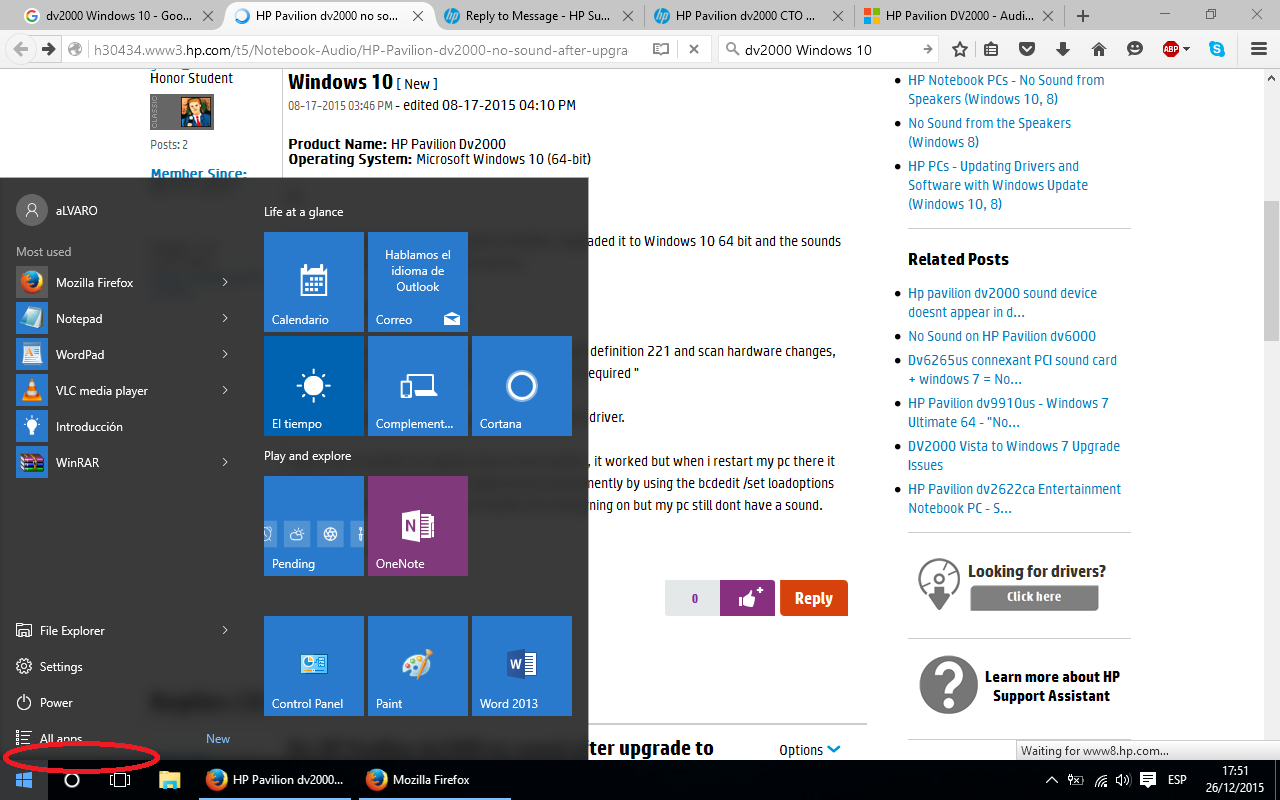Stop loading the page with X button
Screen dimensions: 1280x800
coord(693,50)
